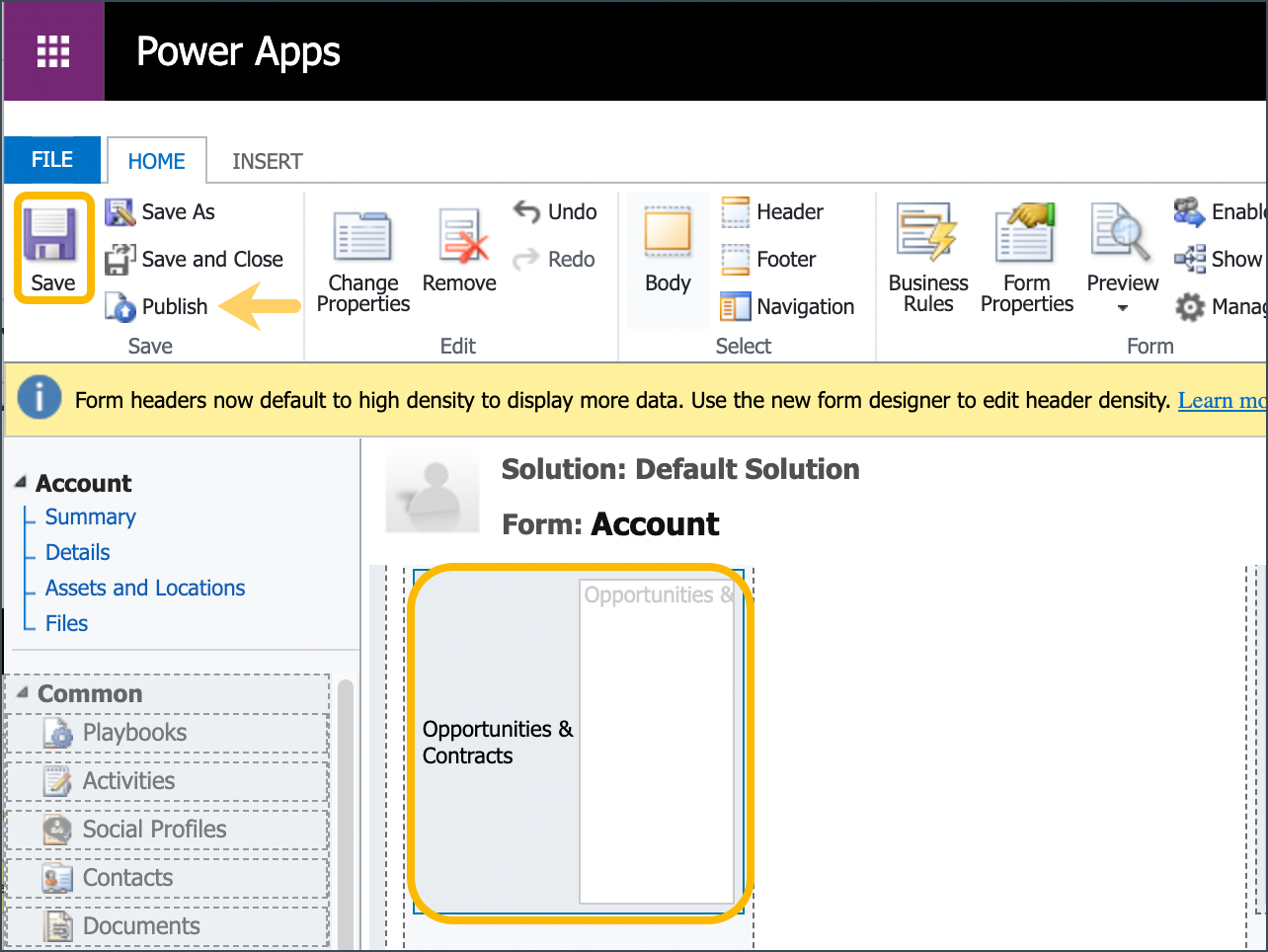Screen dimensions: 1268x952
Task: Click the Preview icon
Action: (1121, 234)
